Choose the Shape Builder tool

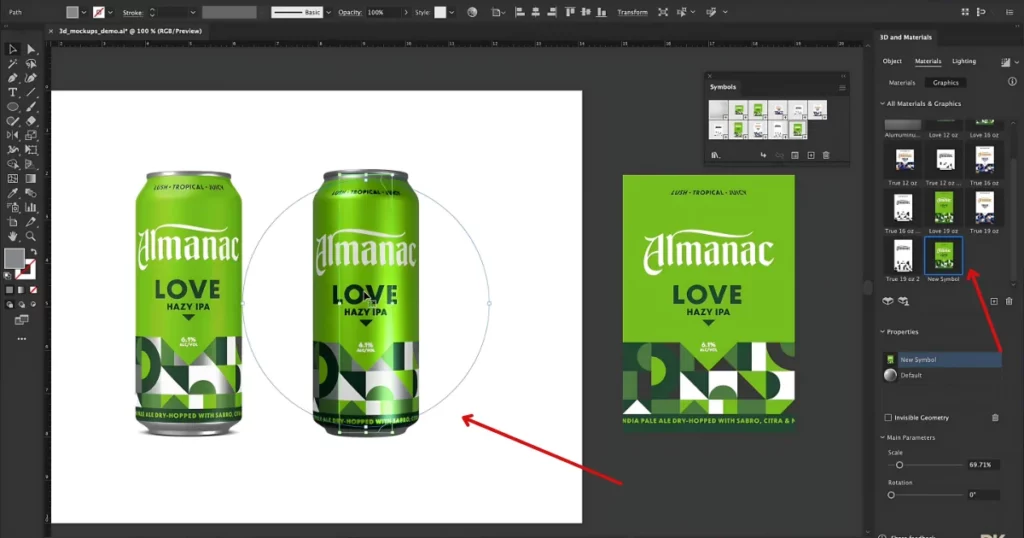coord(12,165)
